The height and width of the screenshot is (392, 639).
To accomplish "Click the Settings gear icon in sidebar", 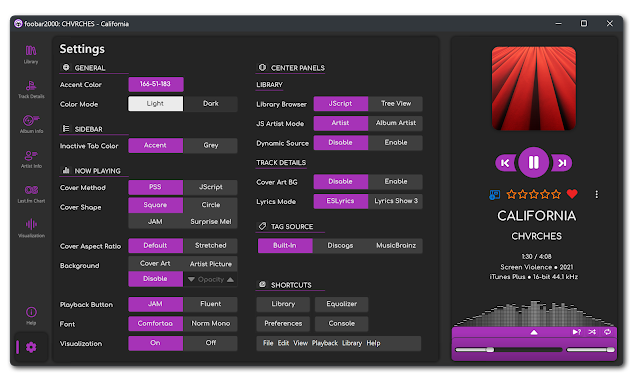I will point(31,347).
